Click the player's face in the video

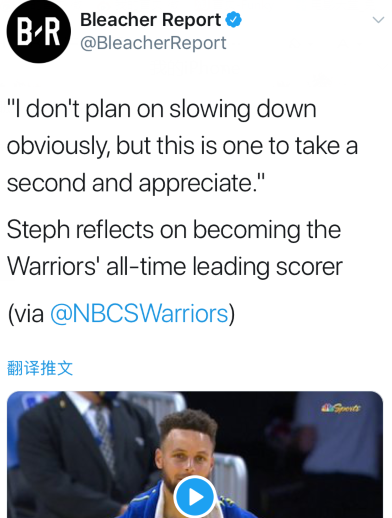(x=189, y=453)
